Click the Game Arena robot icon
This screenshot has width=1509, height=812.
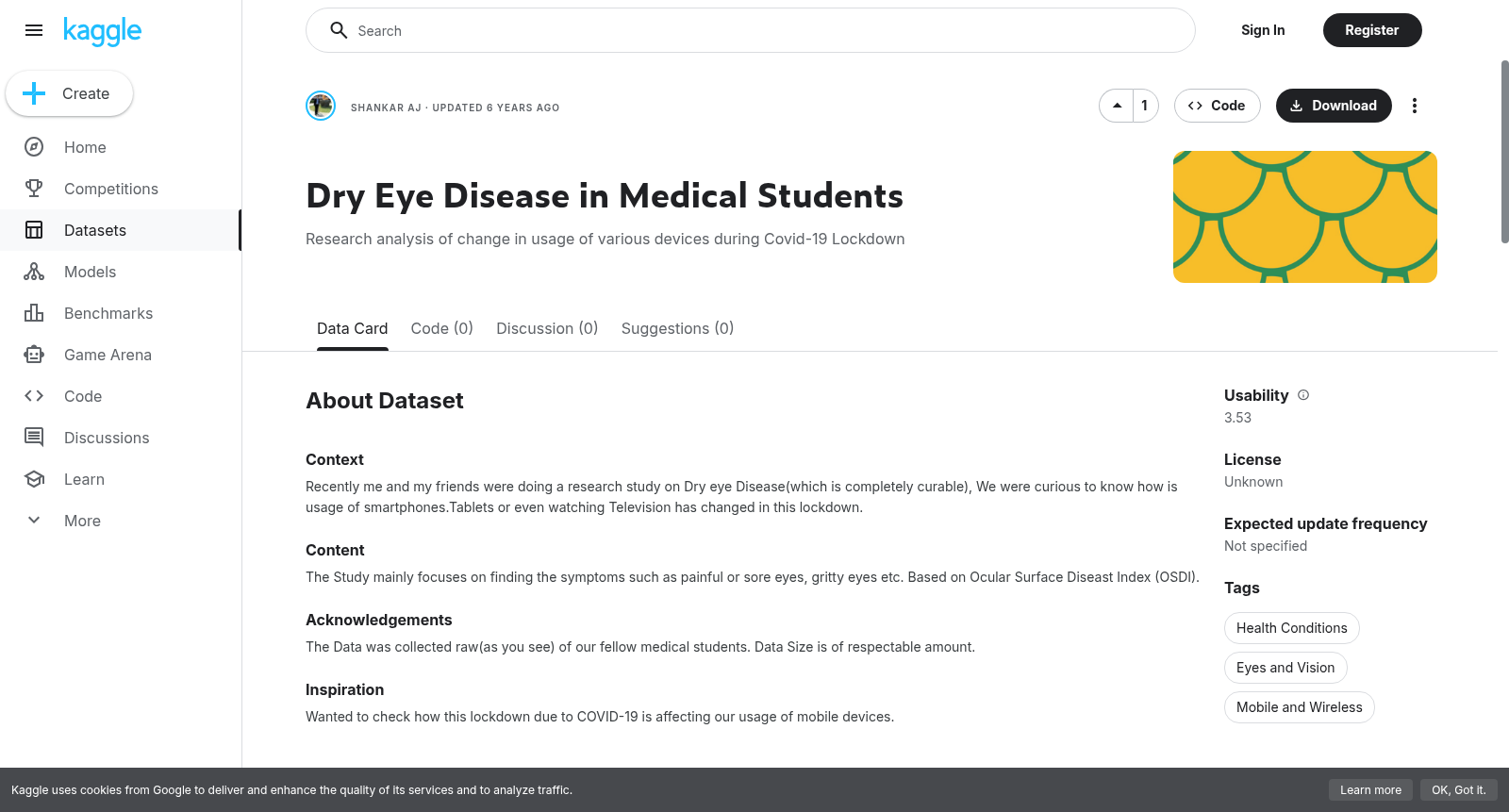coord(34,355)
